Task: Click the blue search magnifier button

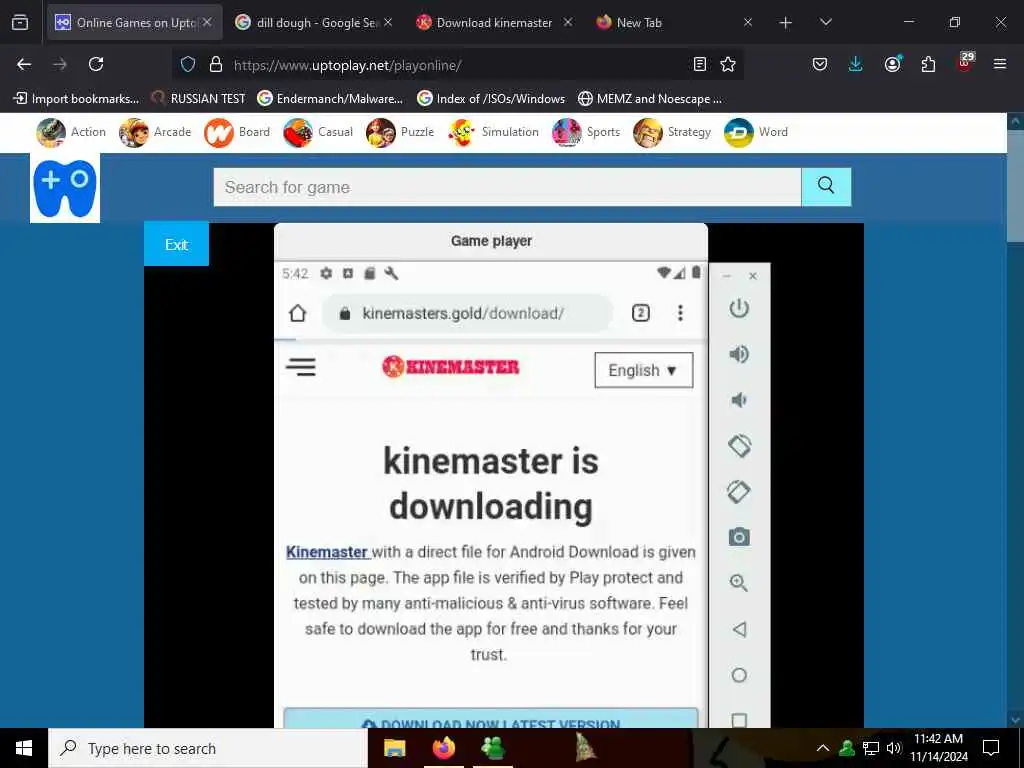Action: pos(825,186)
